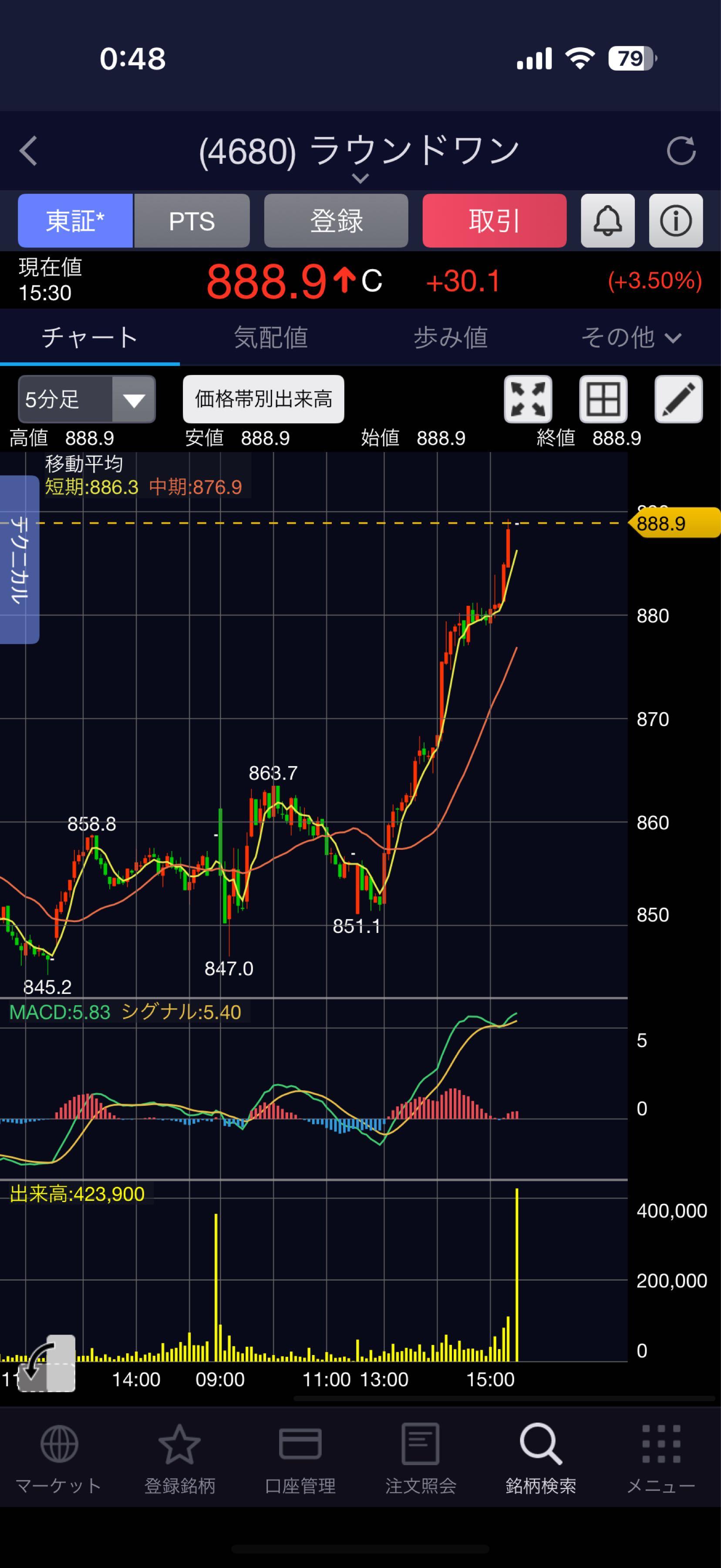721x1568 pixels.
Task: Select the 東証 exchange toggle
Action: (x=75, y=220)
